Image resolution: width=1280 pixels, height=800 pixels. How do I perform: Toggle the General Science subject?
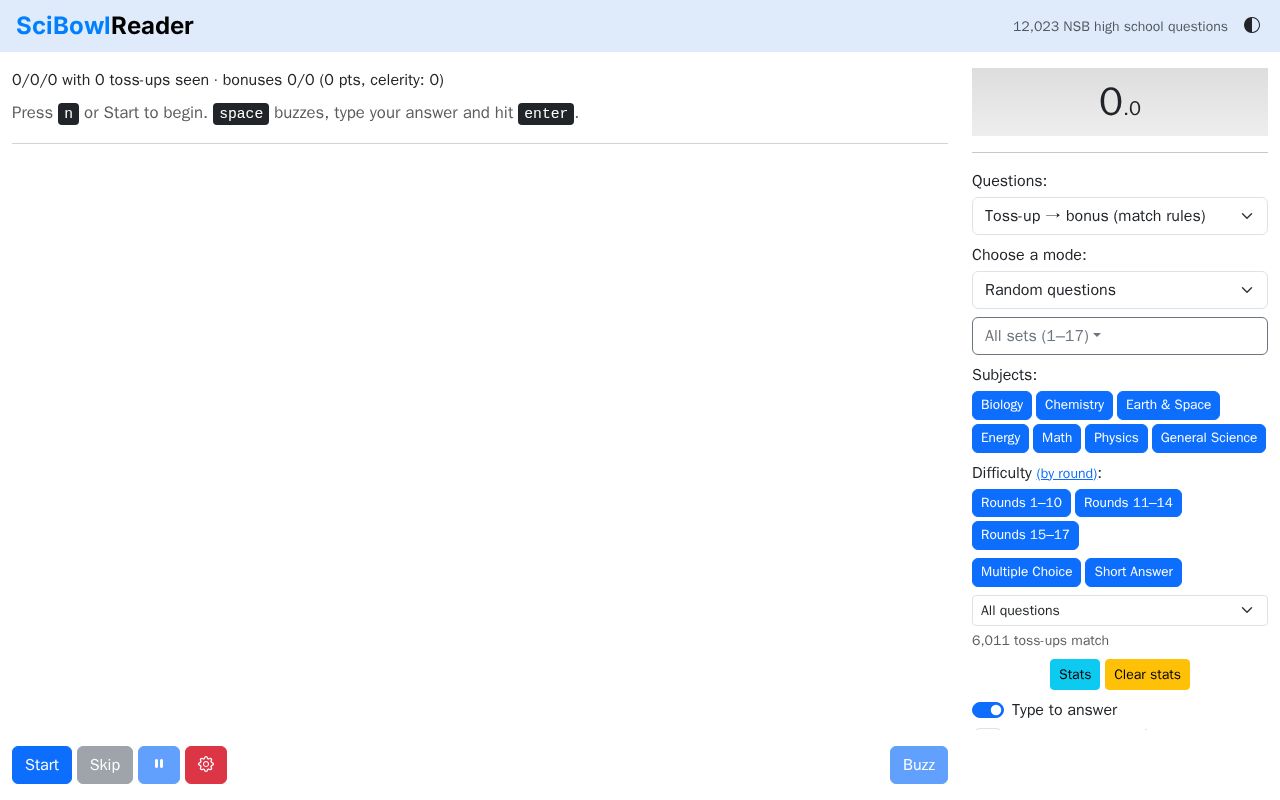[x=1209, y=438]
